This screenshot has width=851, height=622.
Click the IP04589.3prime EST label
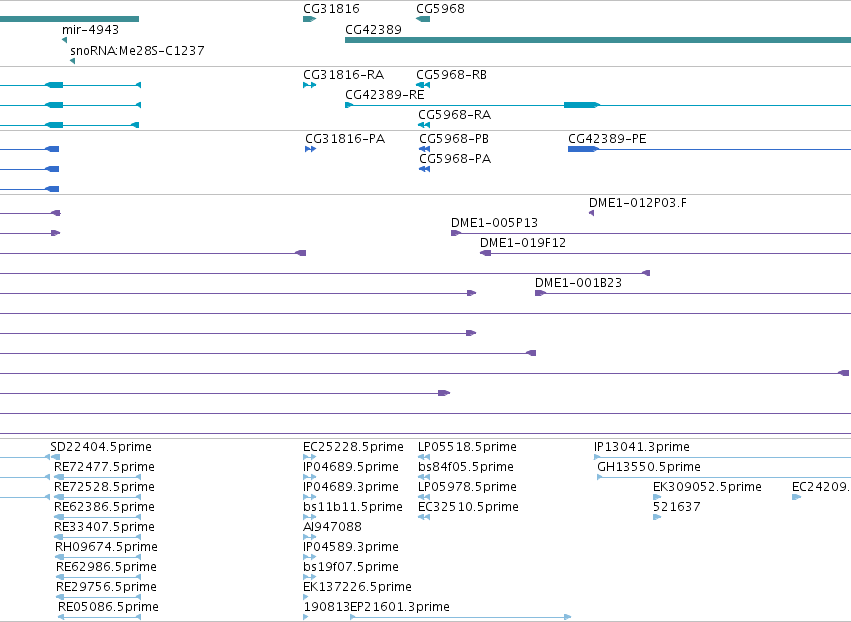pyautogui.click(x=351, y=548)
